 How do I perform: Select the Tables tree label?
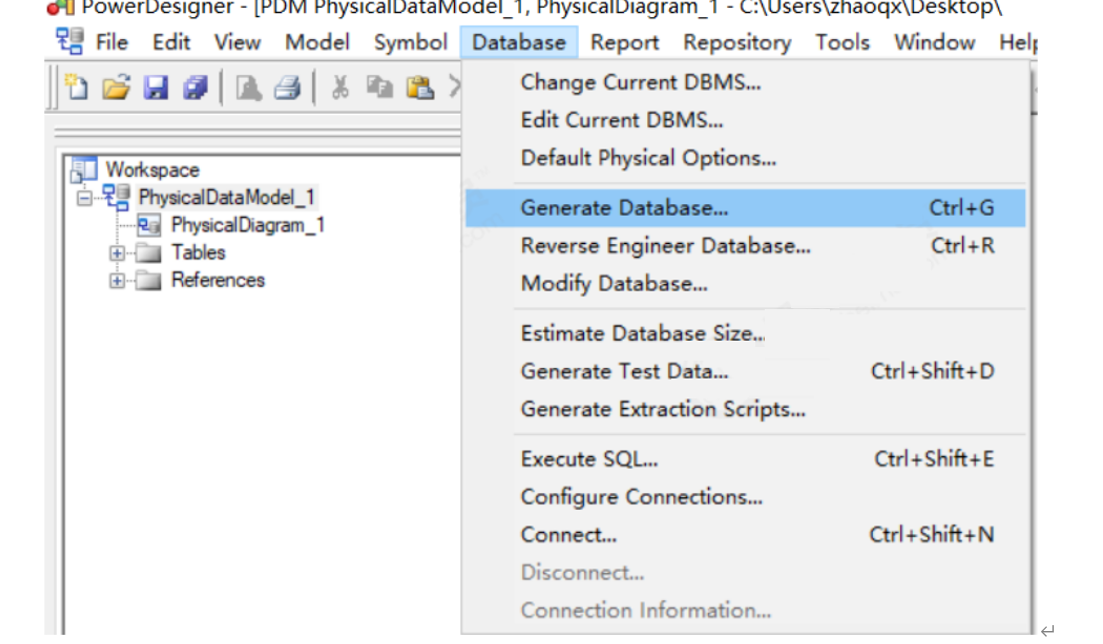coord(198,253)
